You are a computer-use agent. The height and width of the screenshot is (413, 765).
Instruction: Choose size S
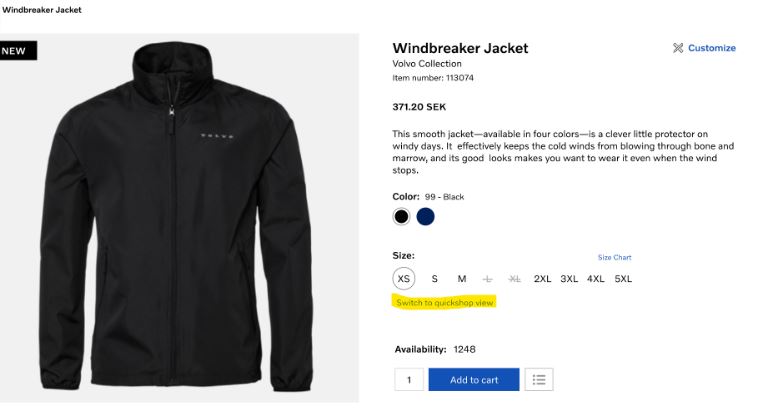[x=434, y=279]
